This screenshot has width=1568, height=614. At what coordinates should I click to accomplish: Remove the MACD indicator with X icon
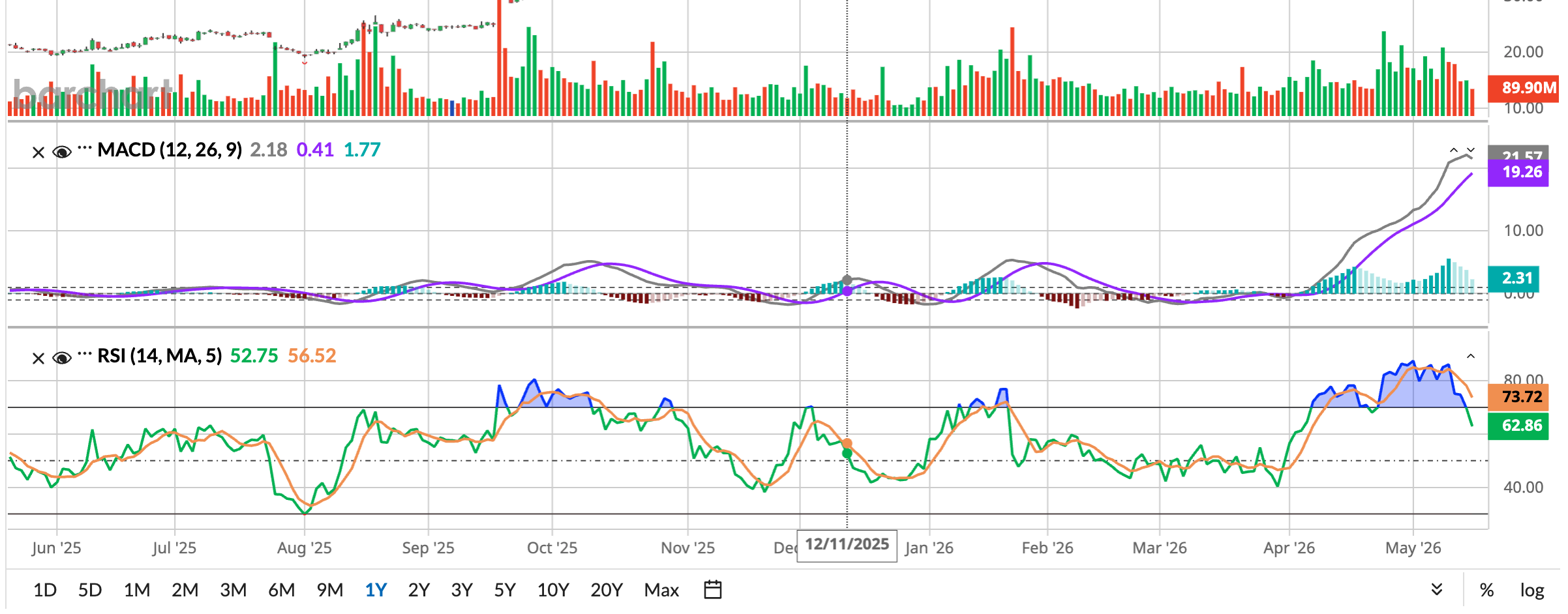(38, 153)
